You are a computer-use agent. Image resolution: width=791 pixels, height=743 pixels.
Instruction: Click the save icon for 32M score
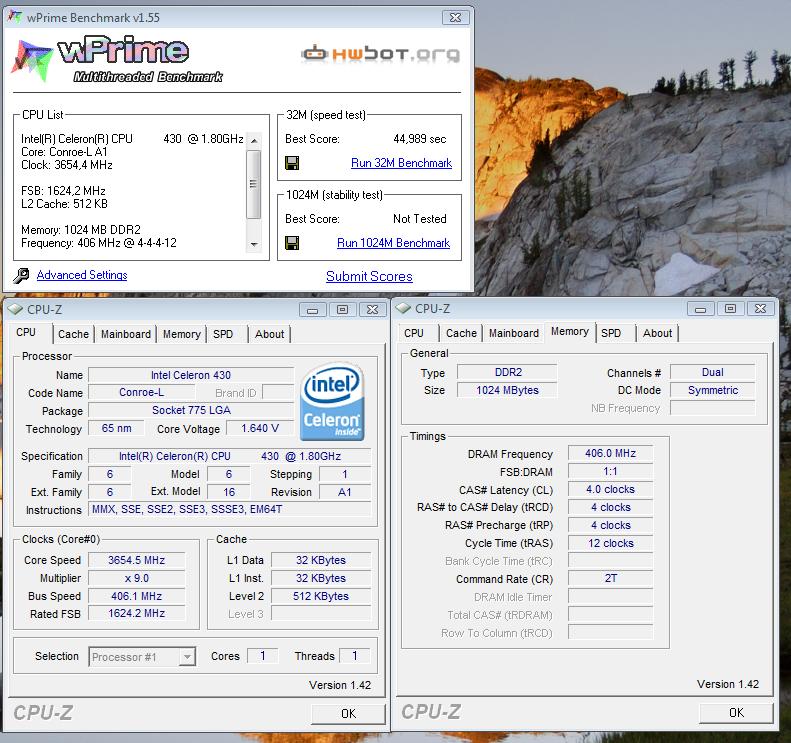(x=292, y=163)
